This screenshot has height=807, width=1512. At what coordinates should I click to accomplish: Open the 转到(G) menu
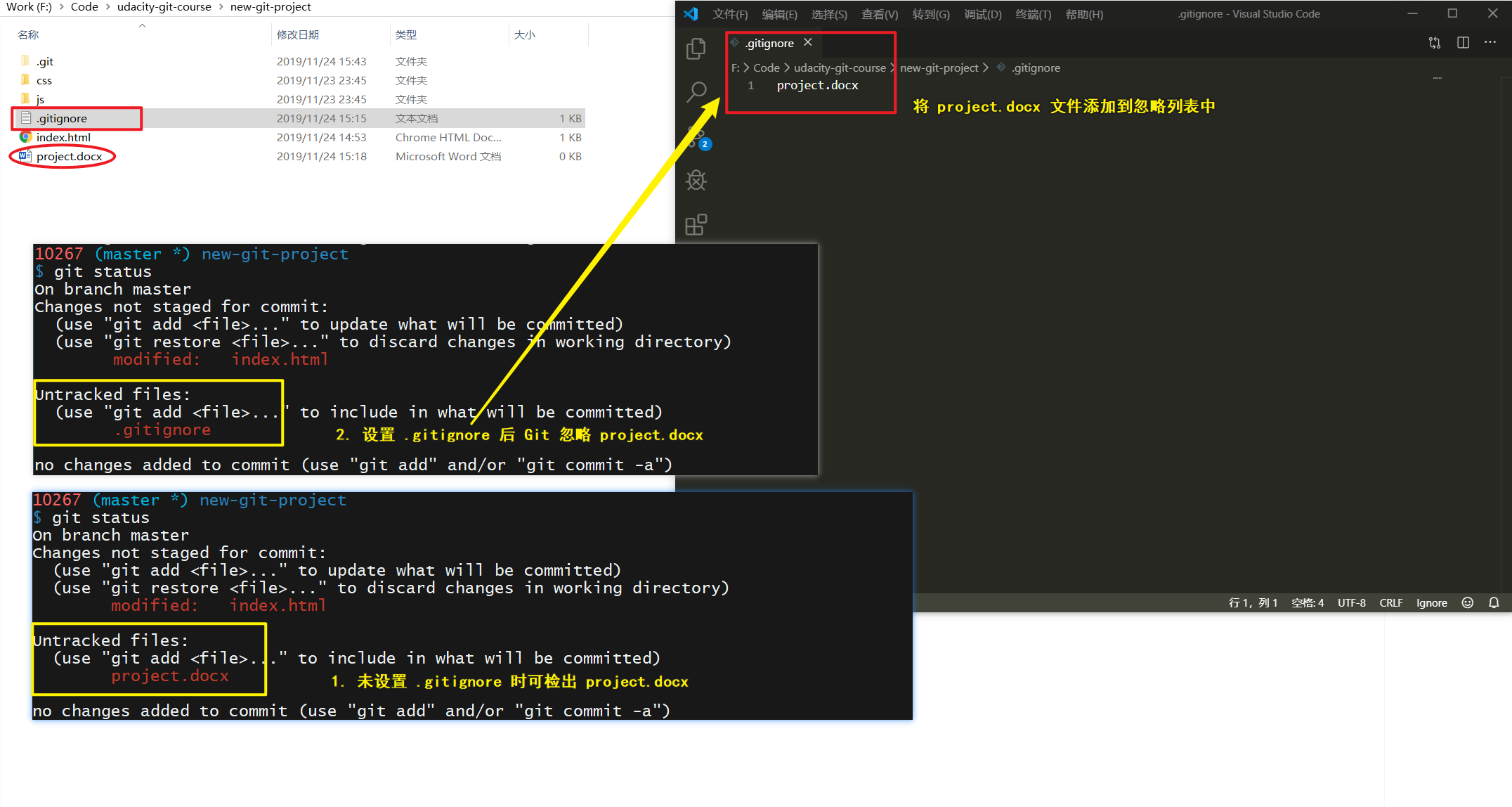click(x=931, y=14)
